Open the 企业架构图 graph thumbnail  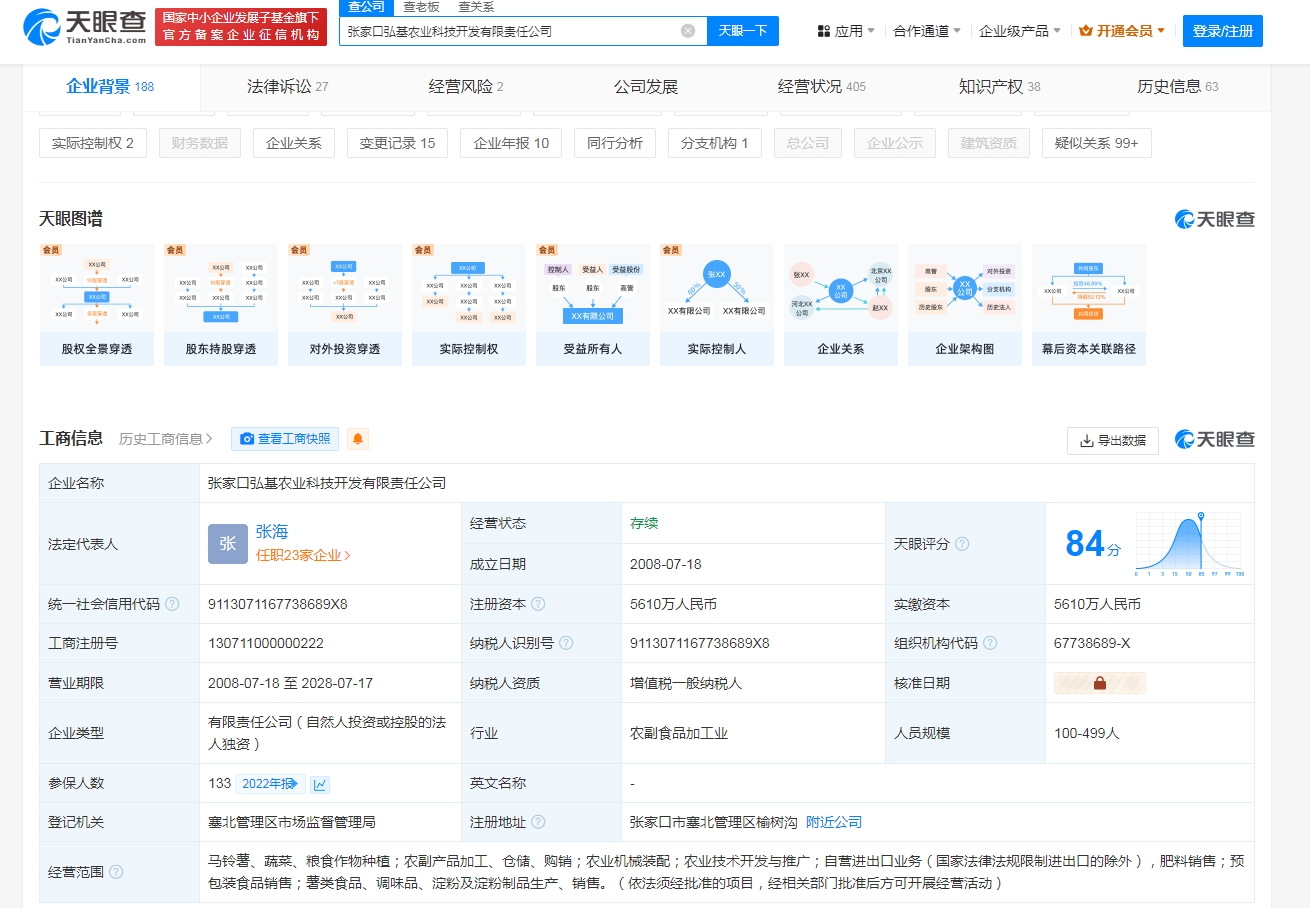tap(965, 305)
